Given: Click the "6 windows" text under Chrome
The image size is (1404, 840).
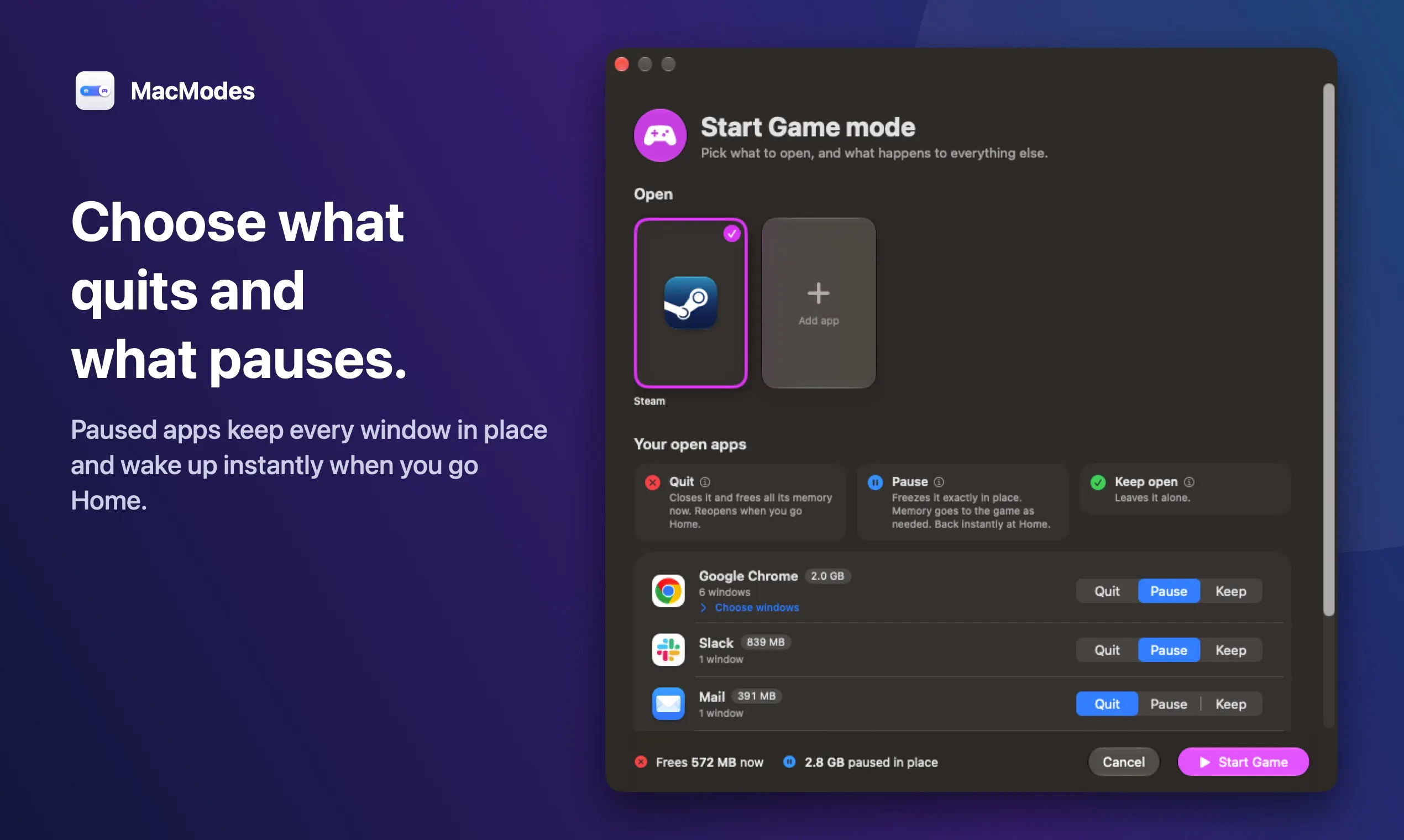Looking at the screenshot, I should (x=725, y=592).
